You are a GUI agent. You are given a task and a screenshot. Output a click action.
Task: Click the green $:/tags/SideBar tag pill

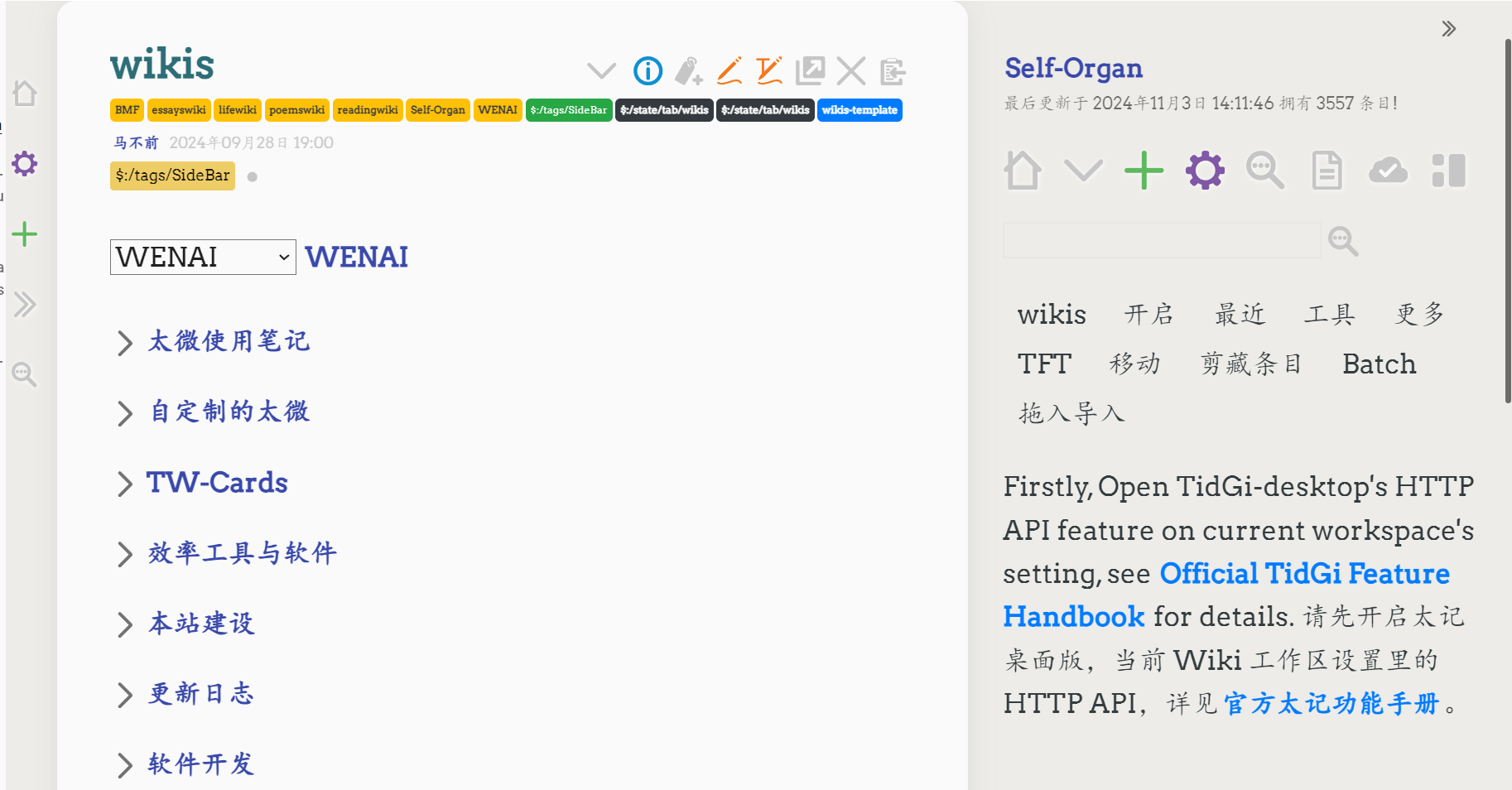click(569, 110)
